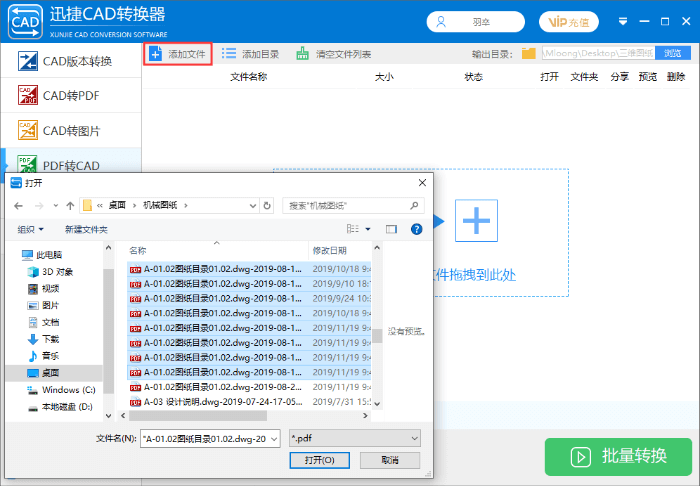Click the Clear File List broom icon
Viewport: 700px width, 486px height.
click(303, 54)
